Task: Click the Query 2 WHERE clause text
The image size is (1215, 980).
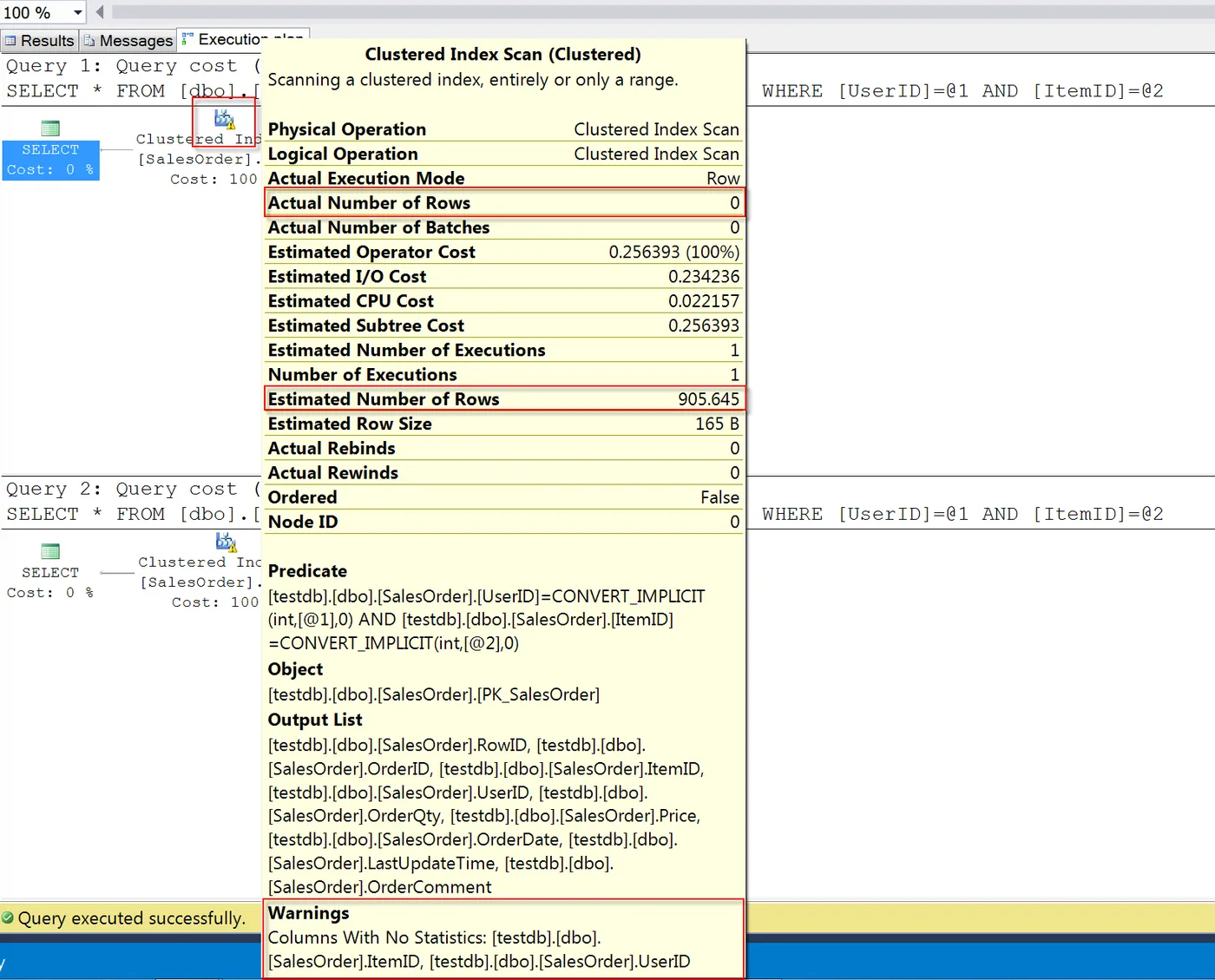Action: click(x=962, y=514)
